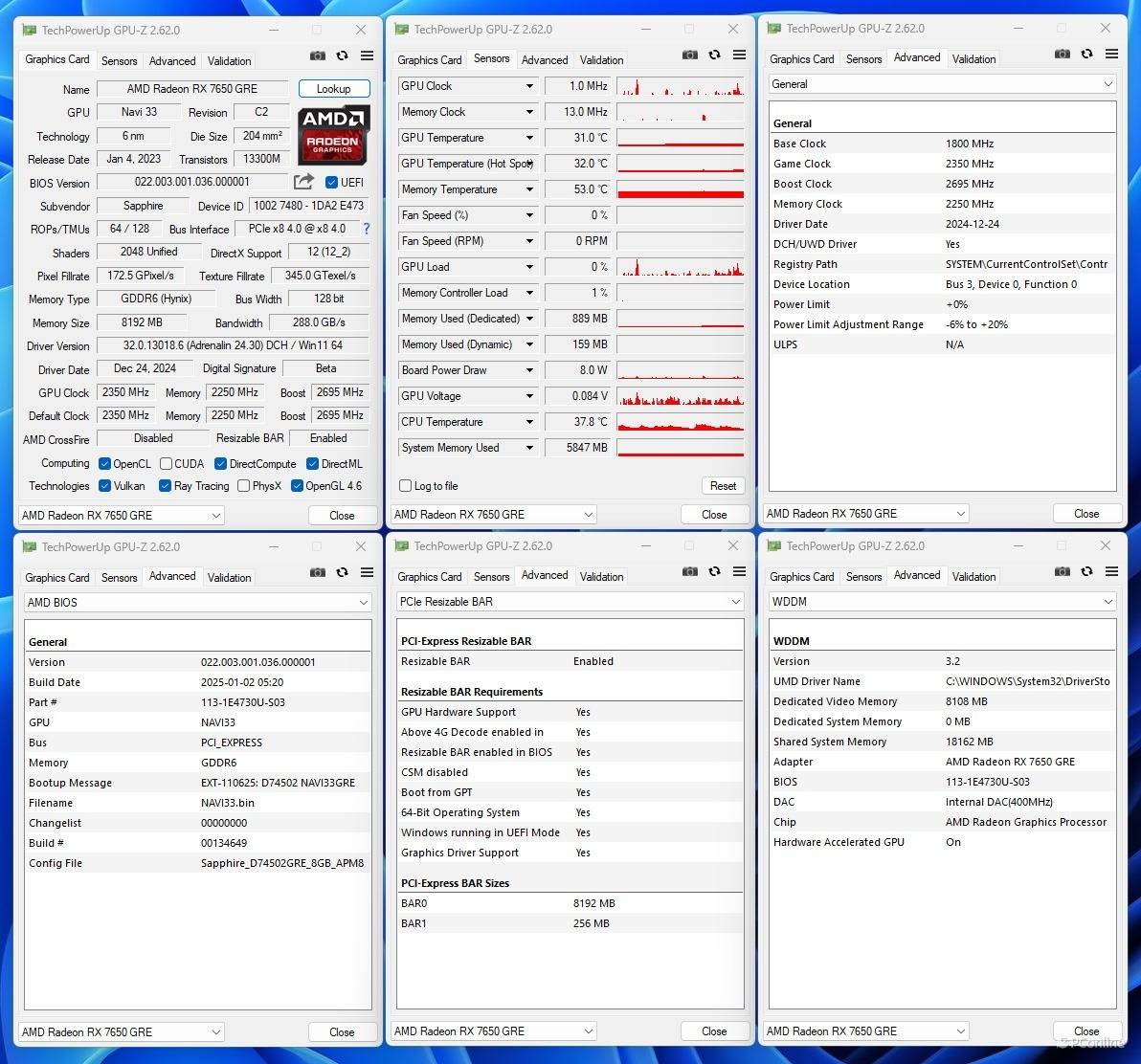Screen dimensions: 1141x1064
Task: Toggle the CUDA checkbox
Action: [x=166, y=464]
